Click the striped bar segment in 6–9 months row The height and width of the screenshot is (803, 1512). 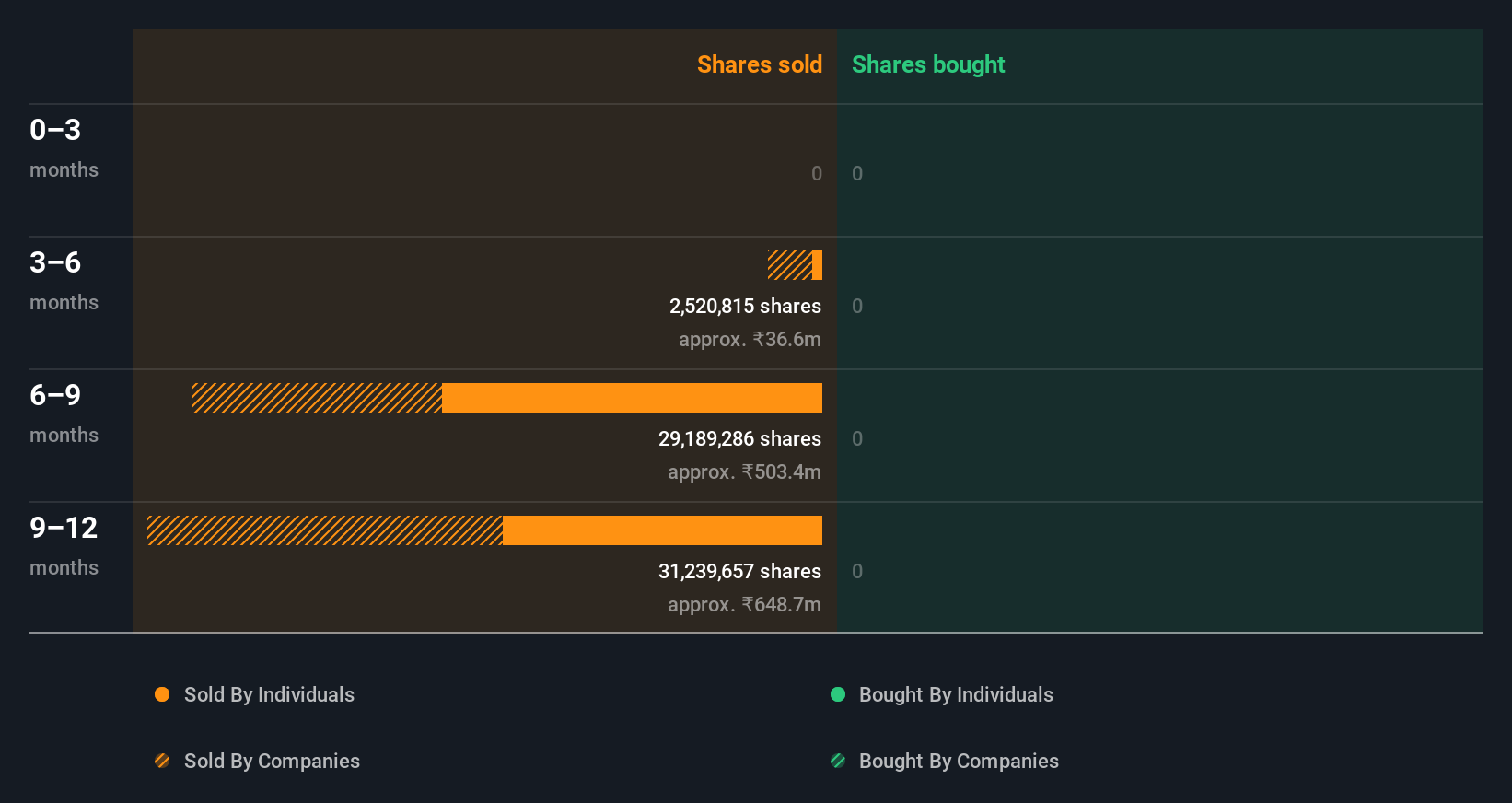click(317, 398)
